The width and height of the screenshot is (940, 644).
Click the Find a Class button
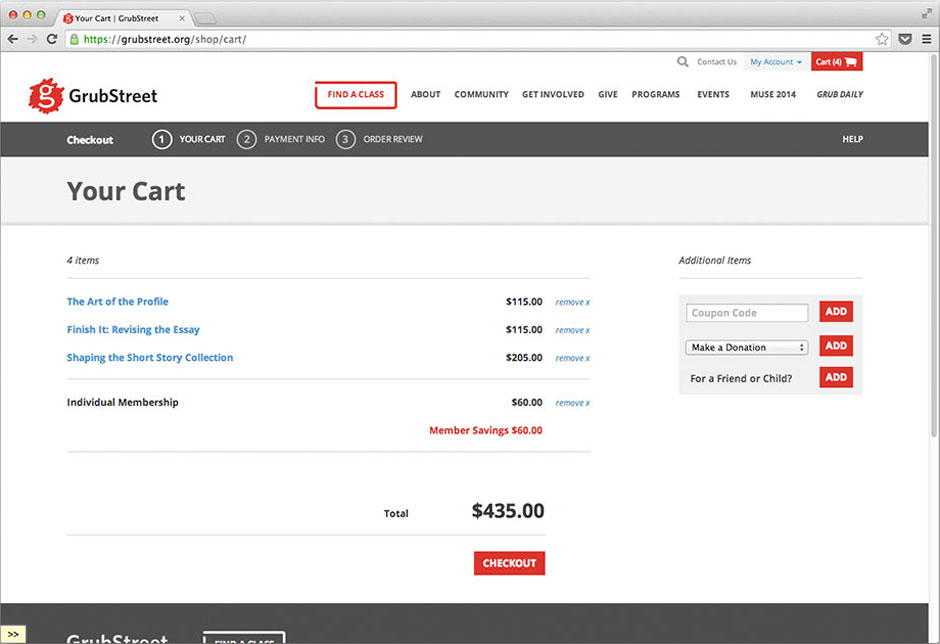(355, 95)
